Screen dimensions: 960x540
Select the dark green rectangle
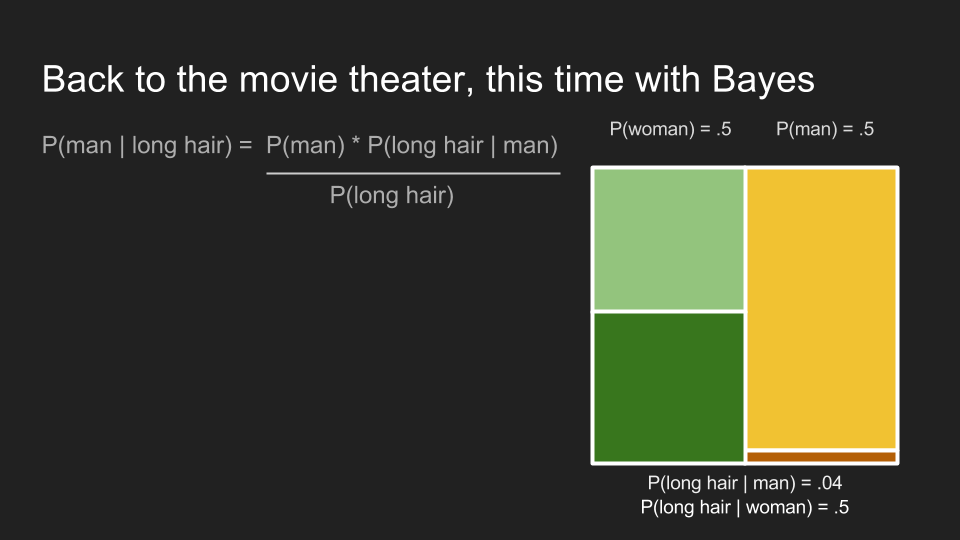point(669,387)
